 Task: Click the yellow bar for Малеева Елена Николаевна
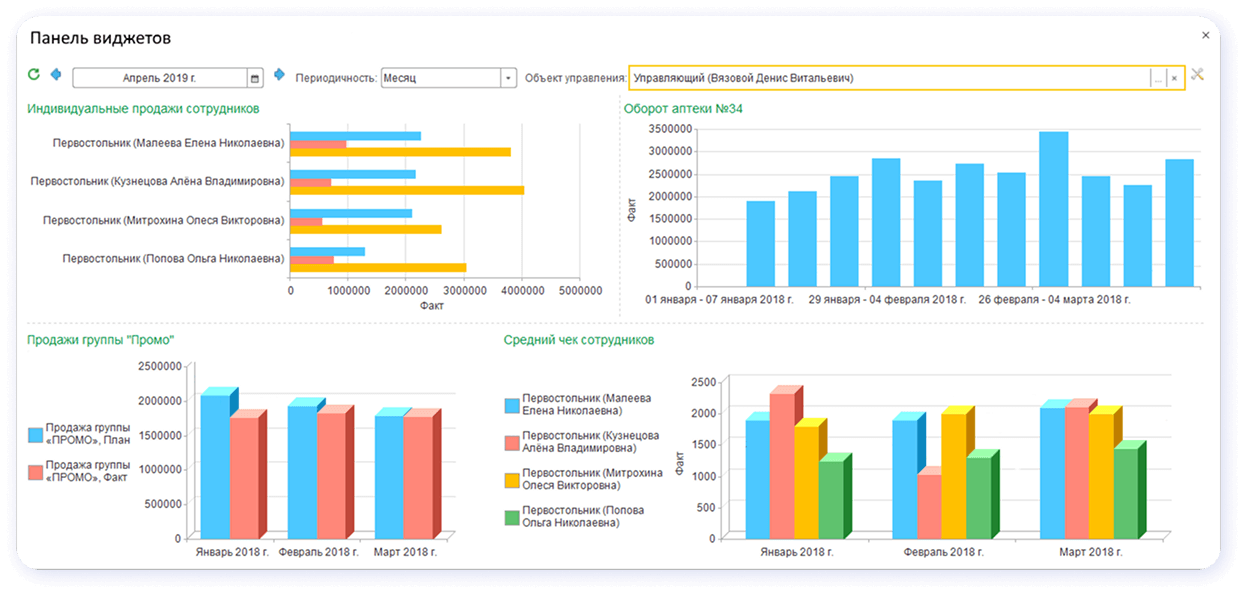tap(401, 152)
